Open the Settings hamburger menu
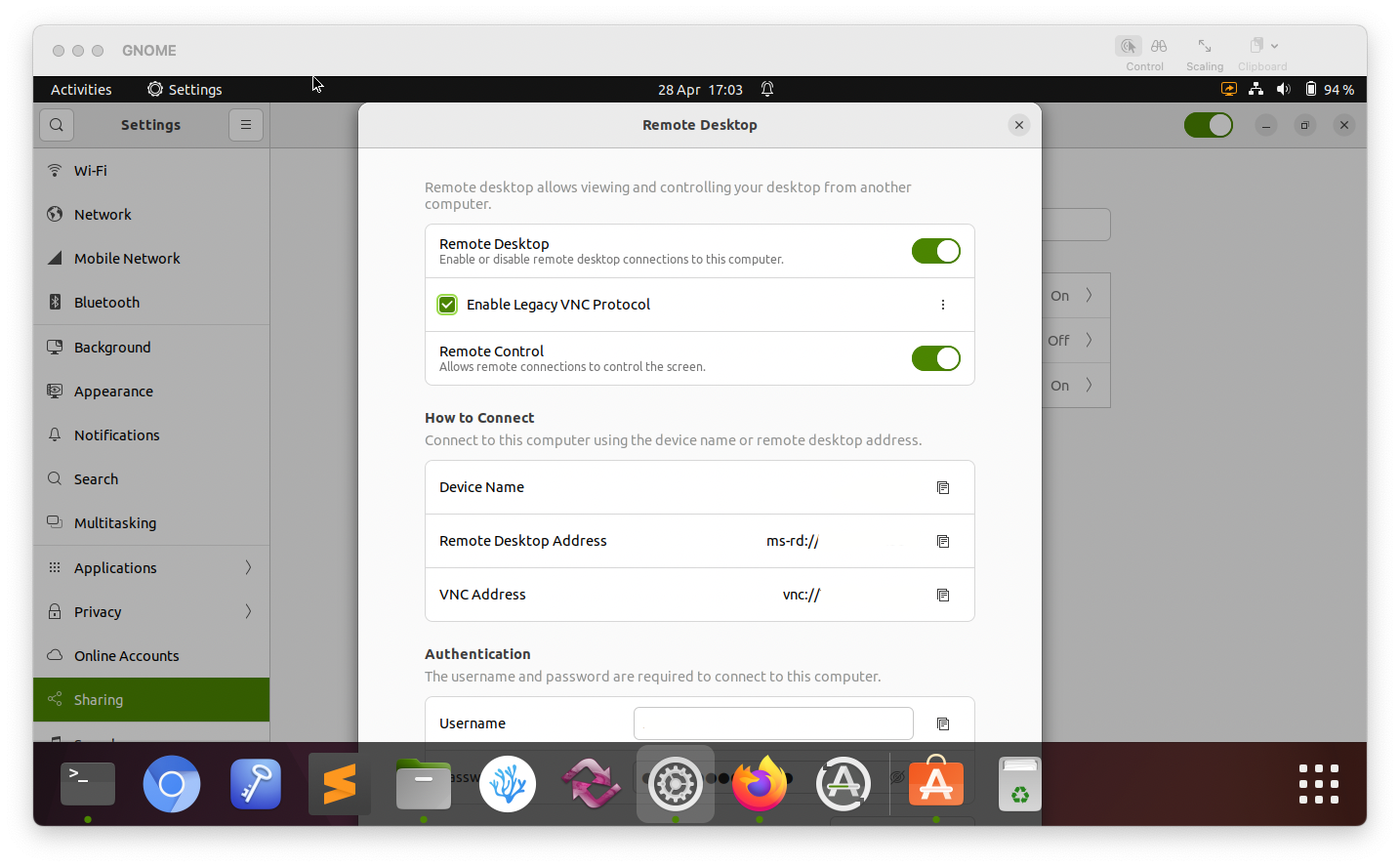 point(245,124)
